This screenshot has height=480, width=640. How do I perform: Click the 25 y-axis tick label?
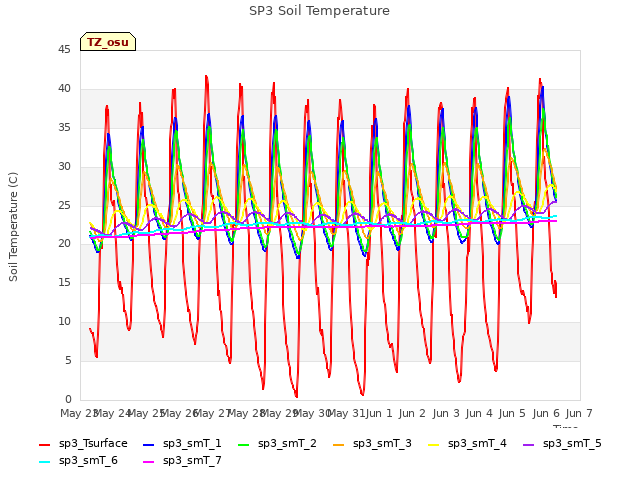[64, 205]
